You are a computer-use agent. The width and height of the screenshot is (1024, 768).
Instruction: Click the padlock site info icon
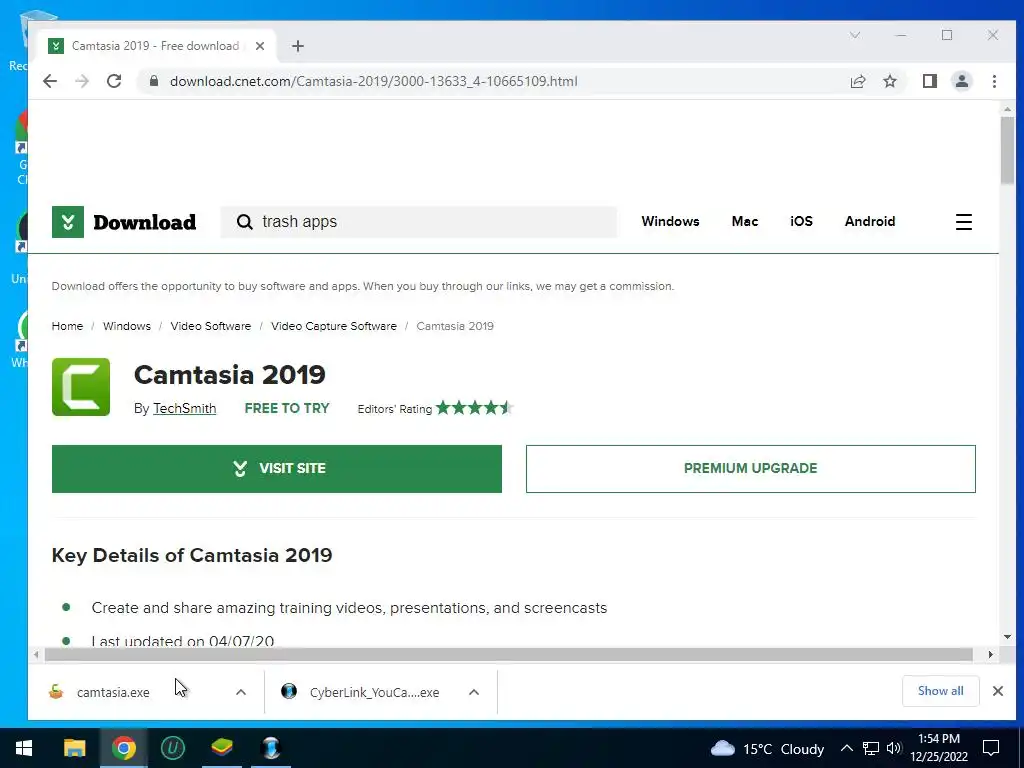point(153,81)
